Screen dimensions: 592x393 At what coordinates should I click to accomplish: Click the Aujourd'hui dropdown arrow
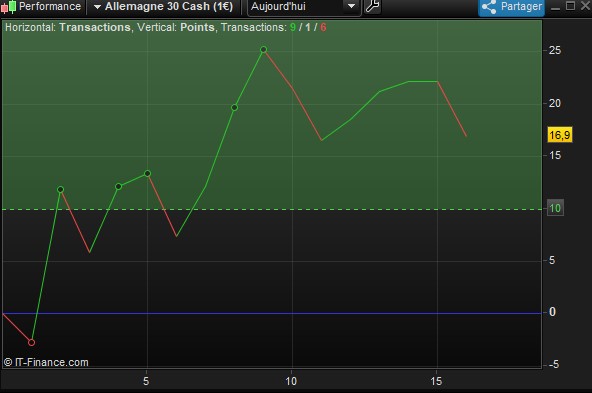pos(351,6)
